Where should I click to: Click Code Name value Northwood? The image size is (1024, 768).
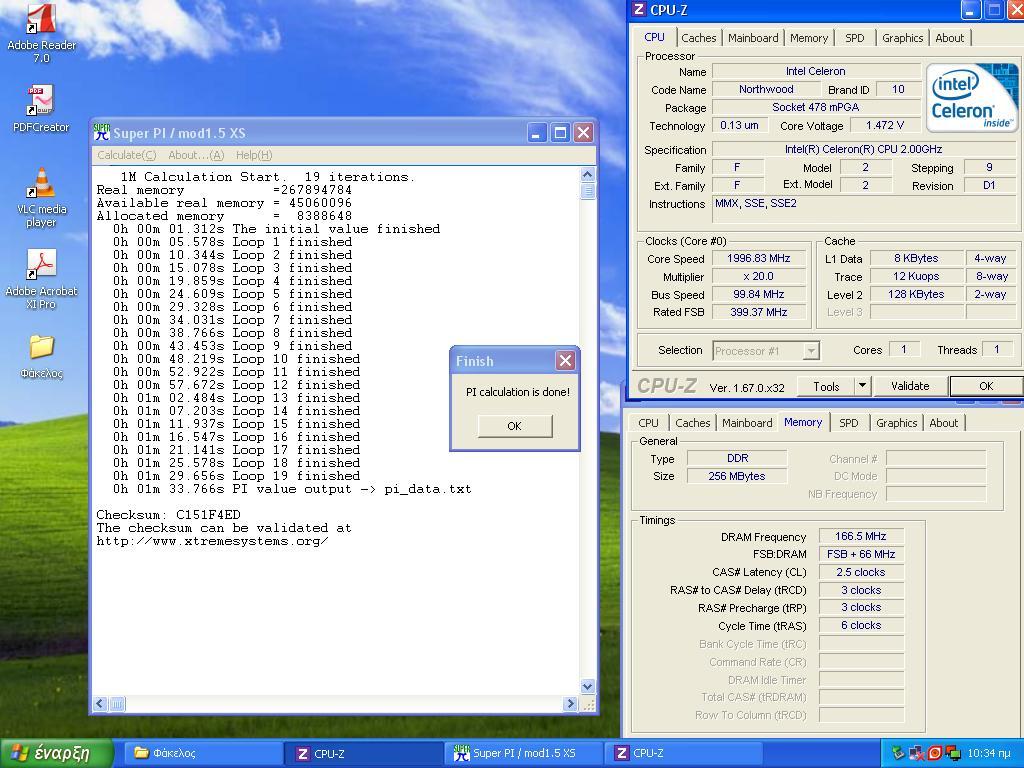coord(766,89)
